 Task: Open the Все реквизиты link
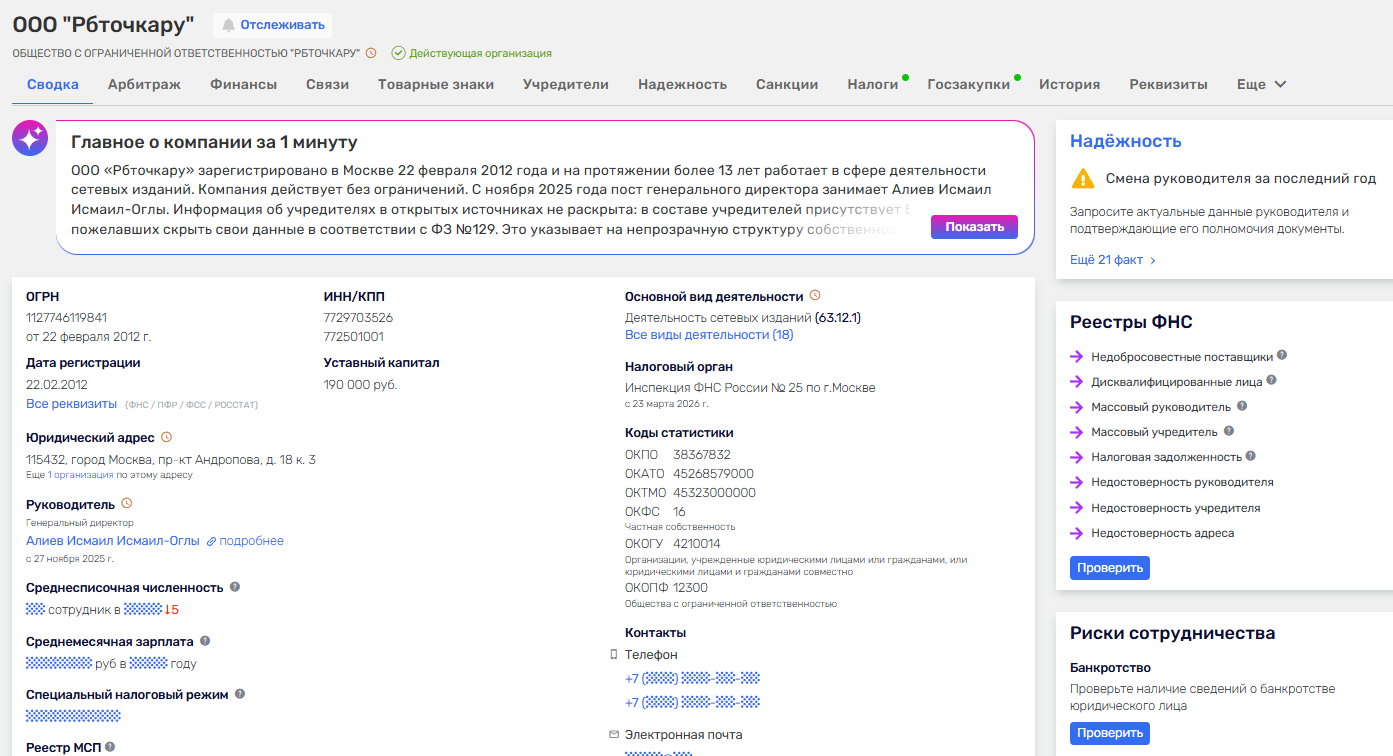pyautogui.click(x=72, y=404)
